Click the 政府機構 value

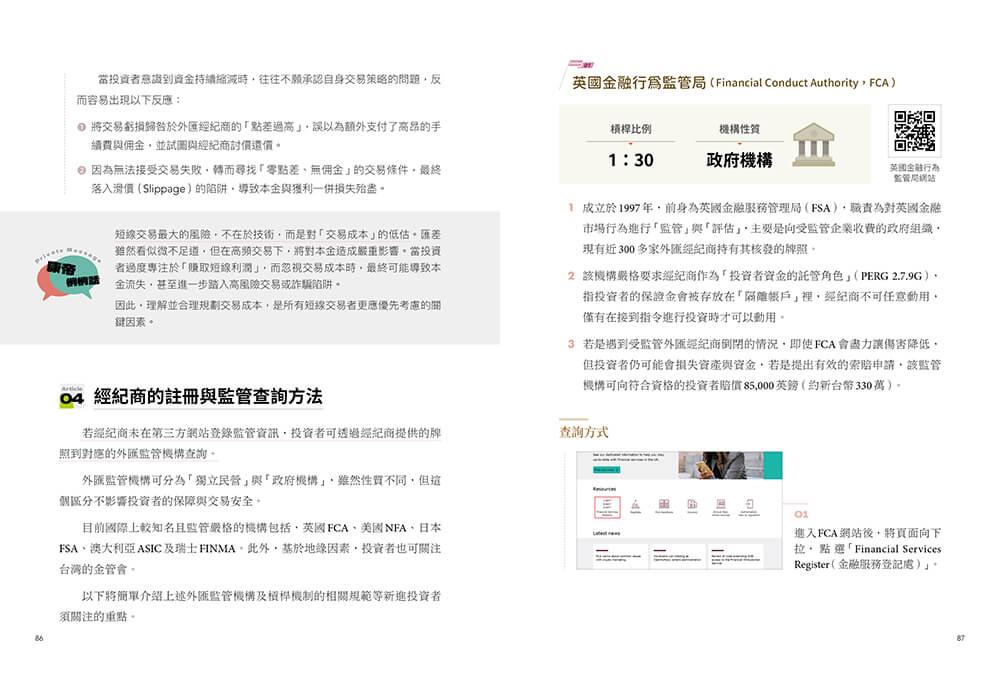(739, 159)
